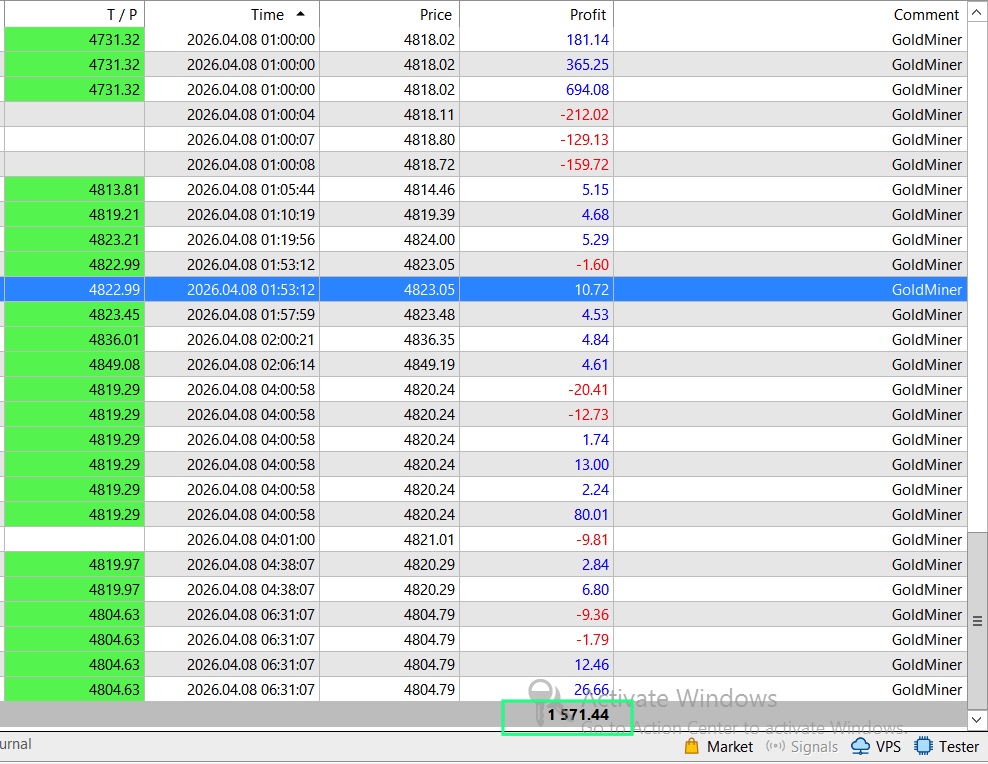Click the total profit value 1 571.44
988x764 pixels.
coord(567,716)
